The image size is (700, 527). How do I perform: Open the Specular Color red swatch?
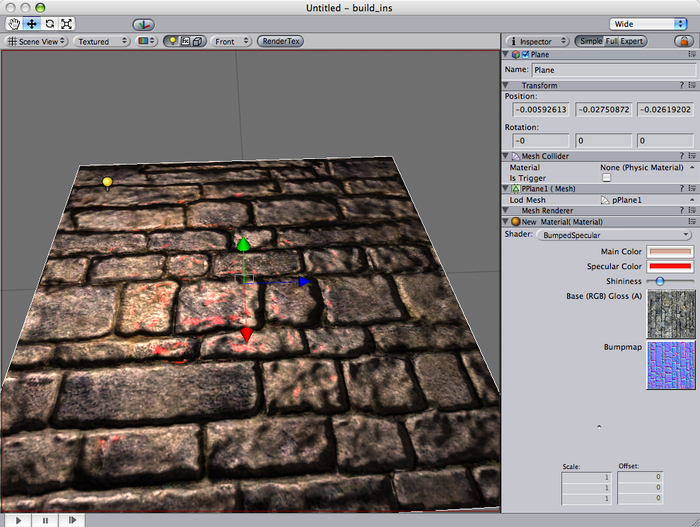tap(670, 267)
